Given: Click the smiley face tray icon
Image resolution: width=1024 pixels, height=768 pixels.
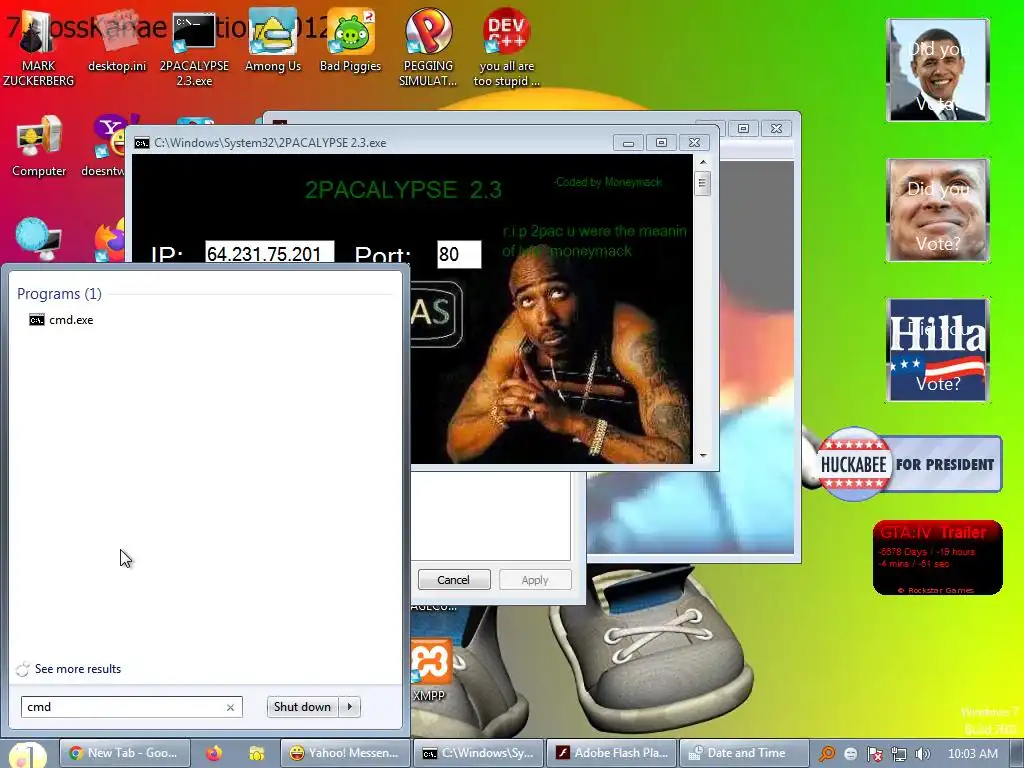Looking at the screenshot, I should point(850,754).
